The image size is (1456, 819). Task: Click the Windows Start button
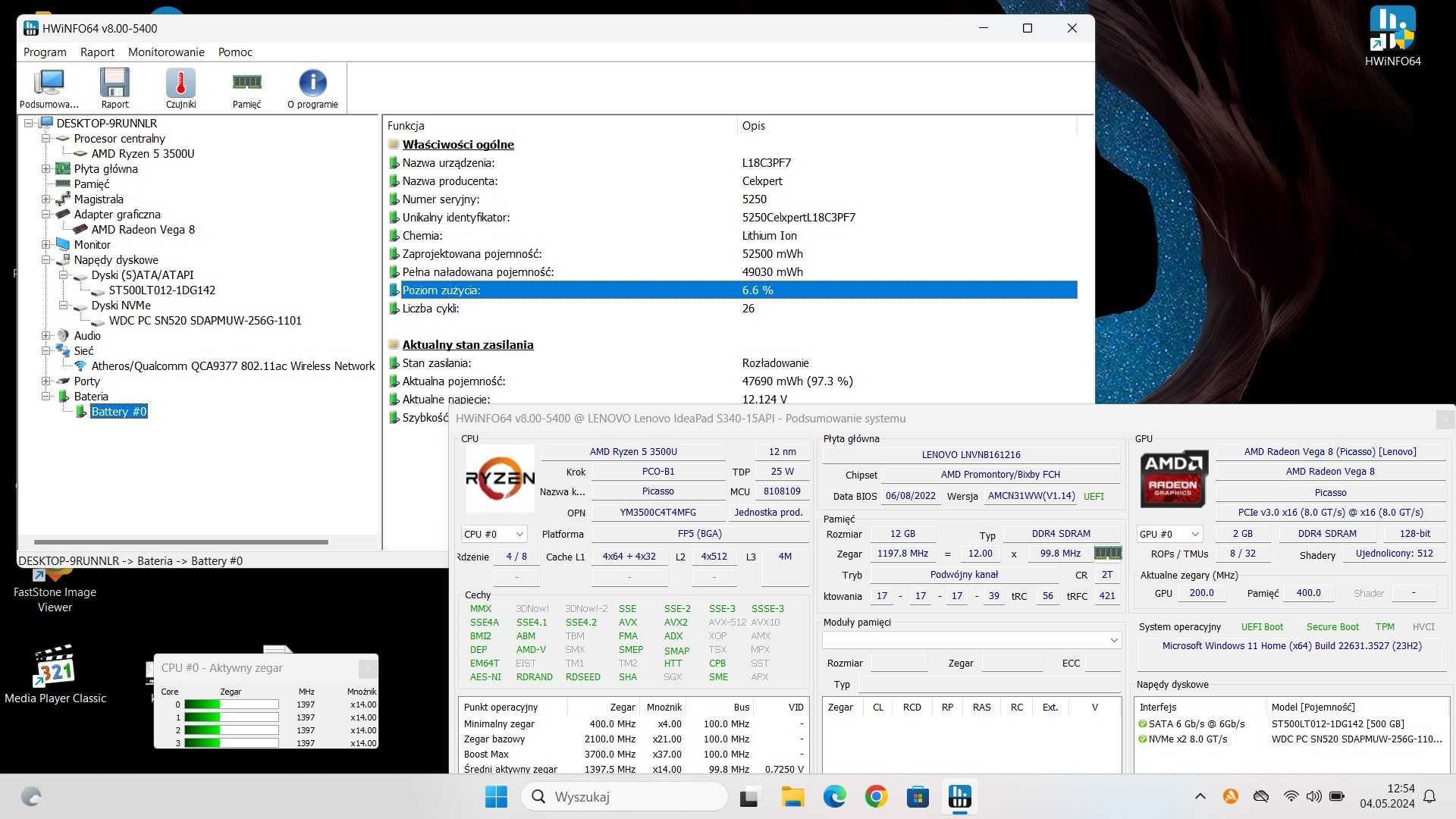tap(496, 796)
